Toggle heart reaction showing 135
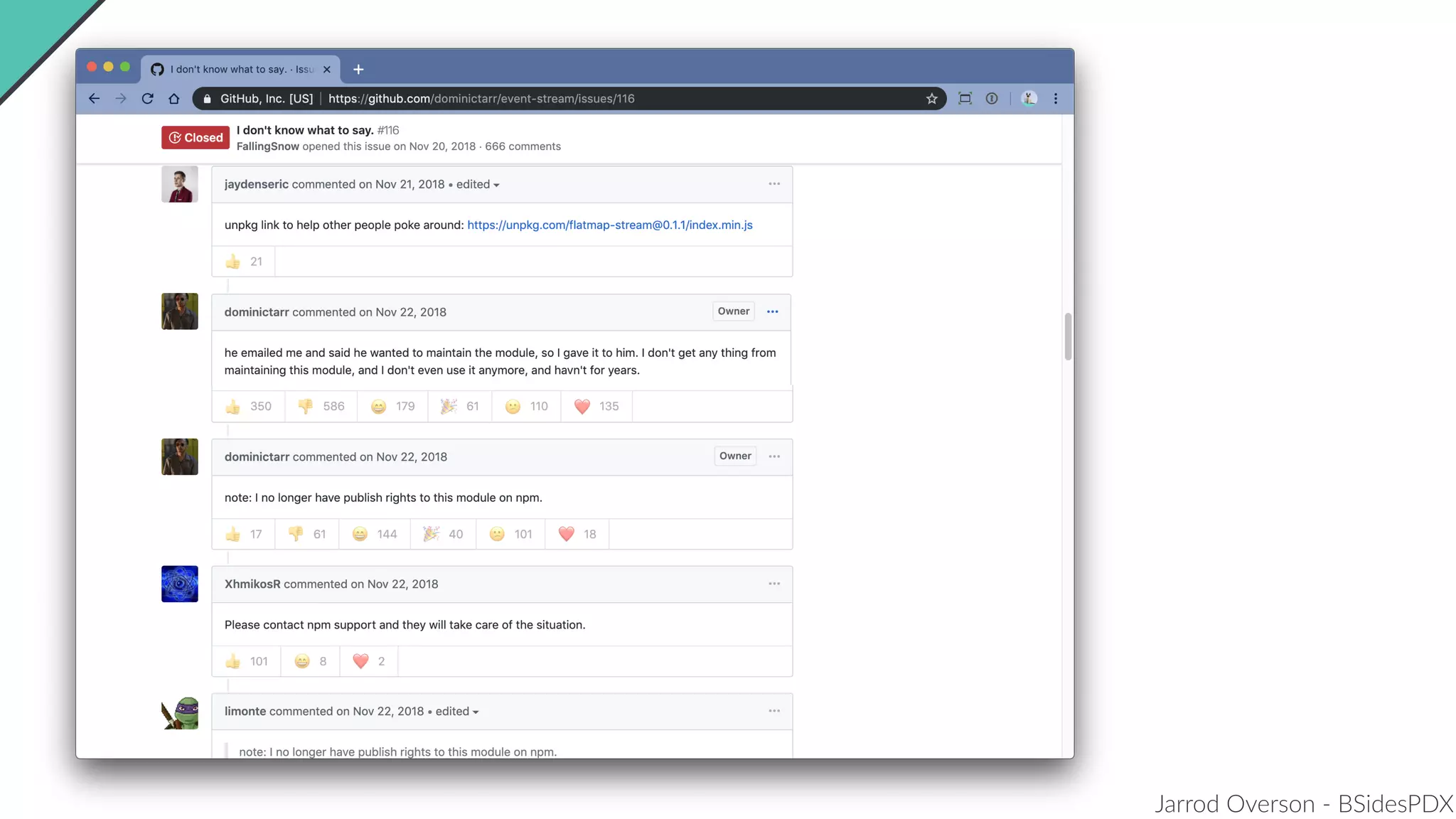 coord(596,407)
